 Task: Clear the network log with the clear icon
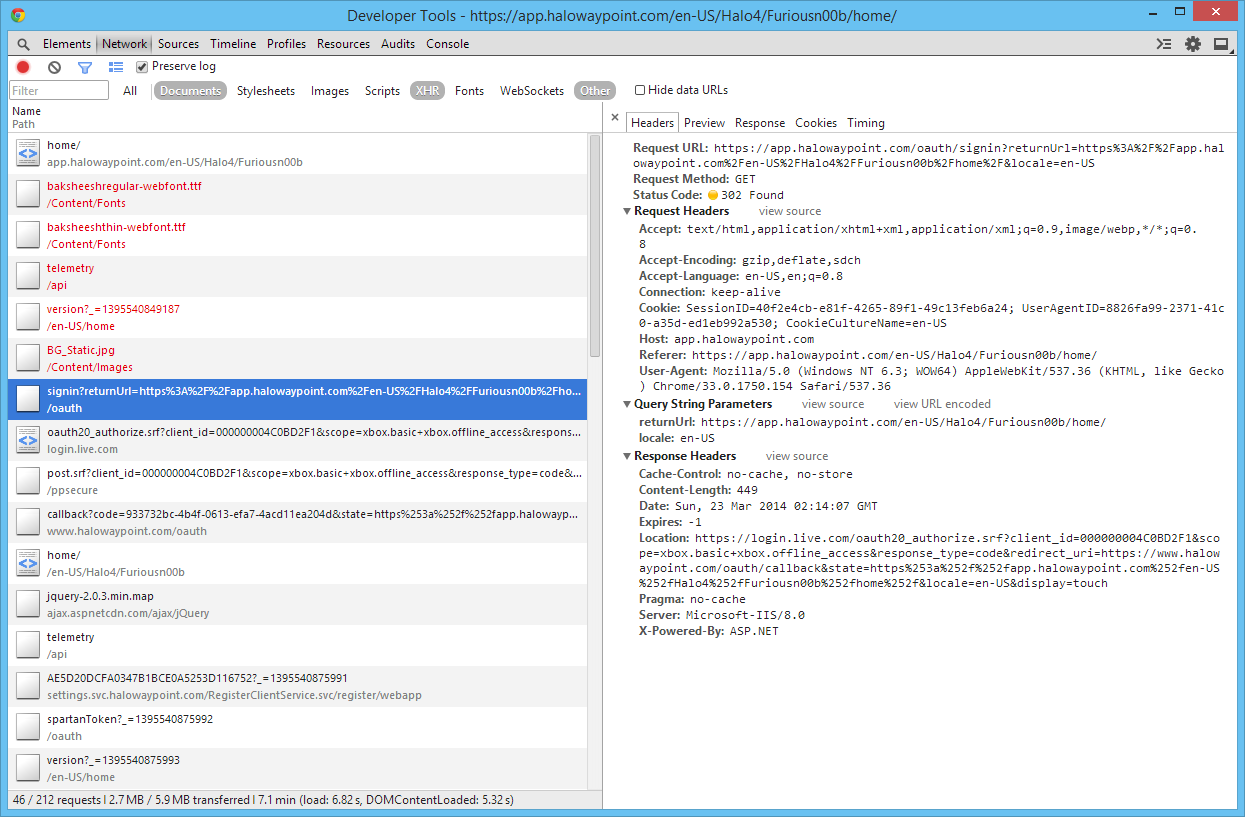(x=54, y=67)
